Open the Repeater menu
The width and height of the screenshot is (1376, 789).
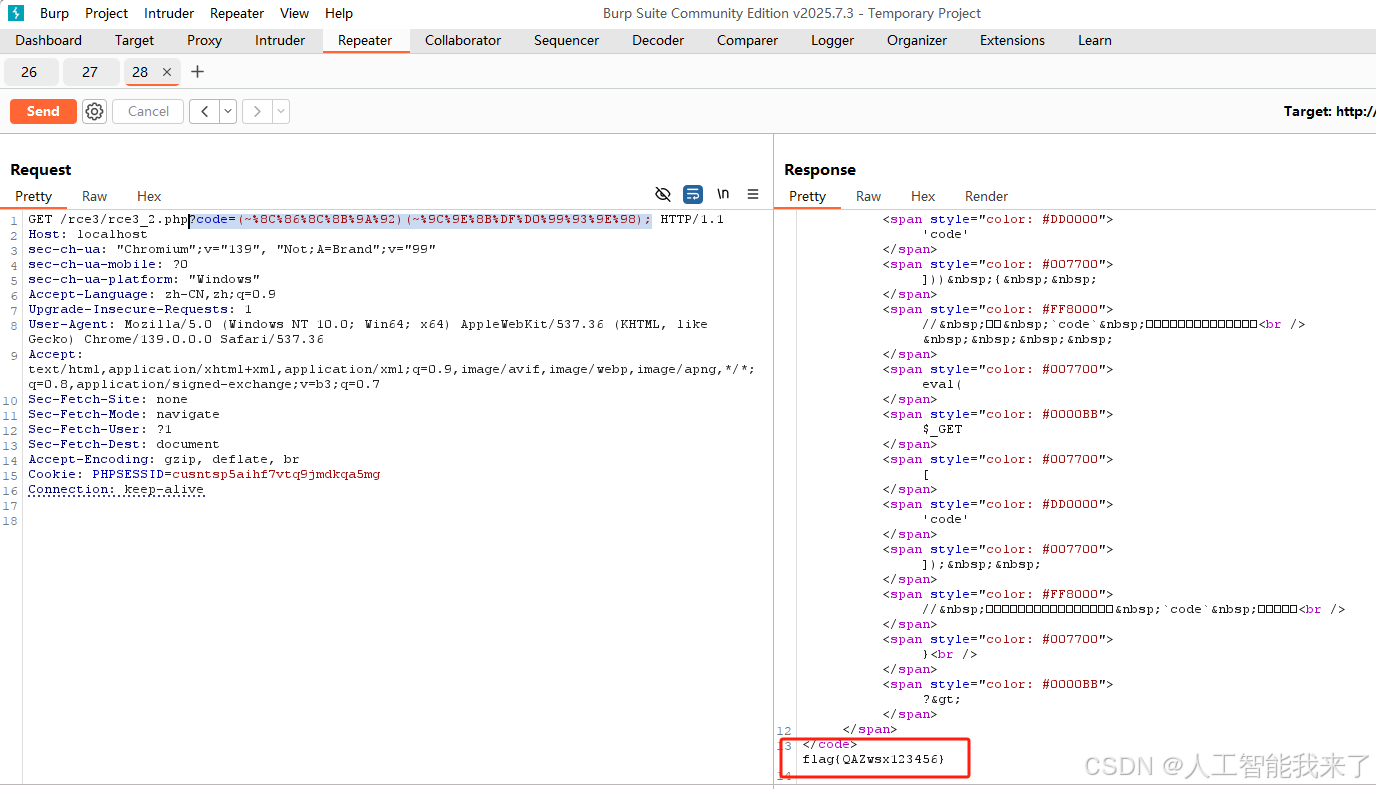click(237, 13)
